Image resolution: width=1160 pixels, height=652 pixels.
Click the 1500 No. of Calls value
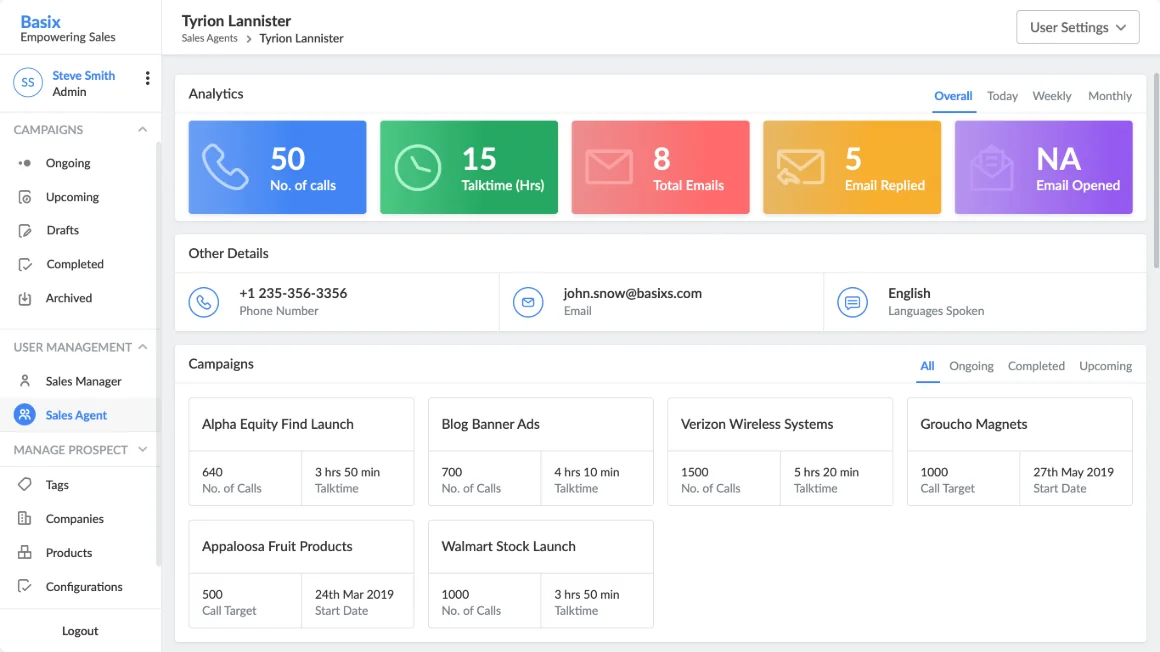pyautogui.click(x=695, y=472)
